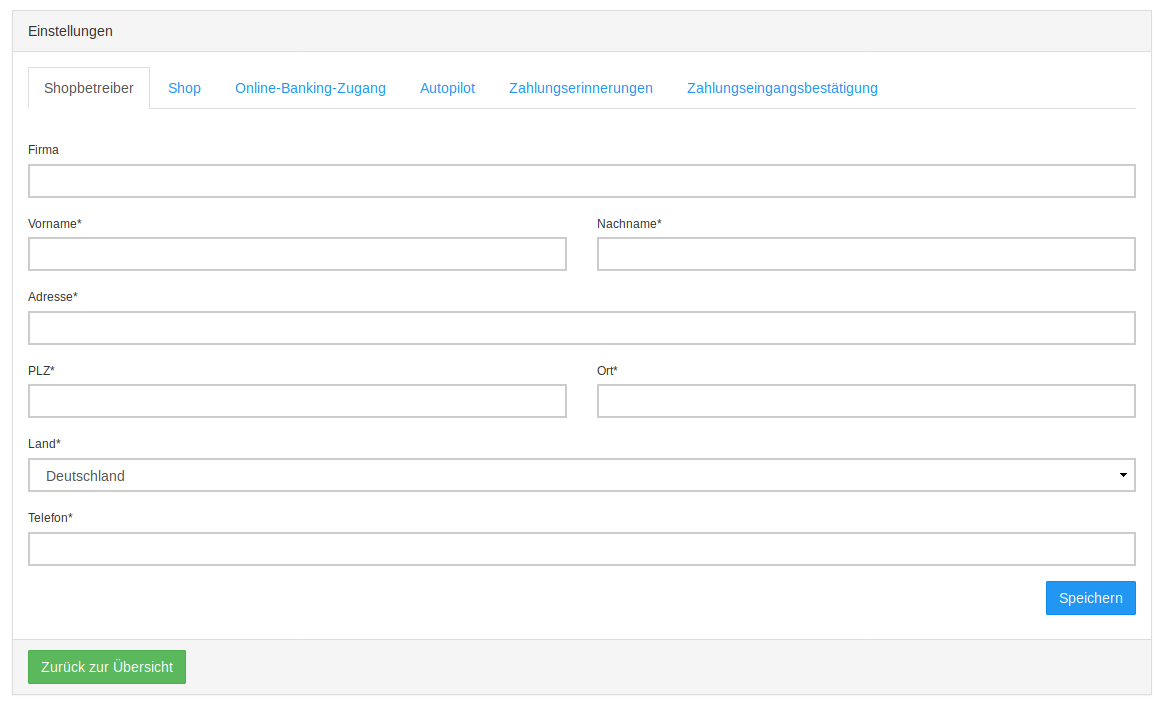This screenshot has height=711, width=1164.
Task: Select the Nachname input field
Action: 866,254
